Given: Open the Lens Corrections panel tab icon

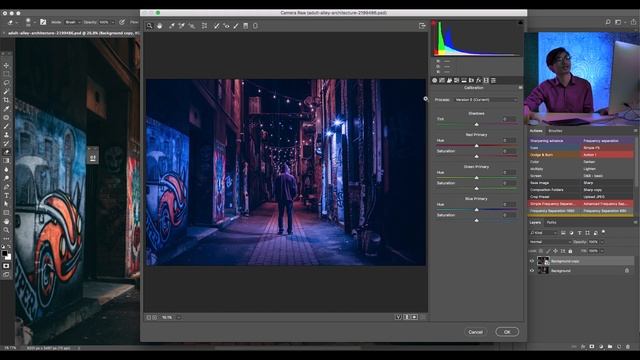Looking at the screenshot, I should click(x=471, y=80).
